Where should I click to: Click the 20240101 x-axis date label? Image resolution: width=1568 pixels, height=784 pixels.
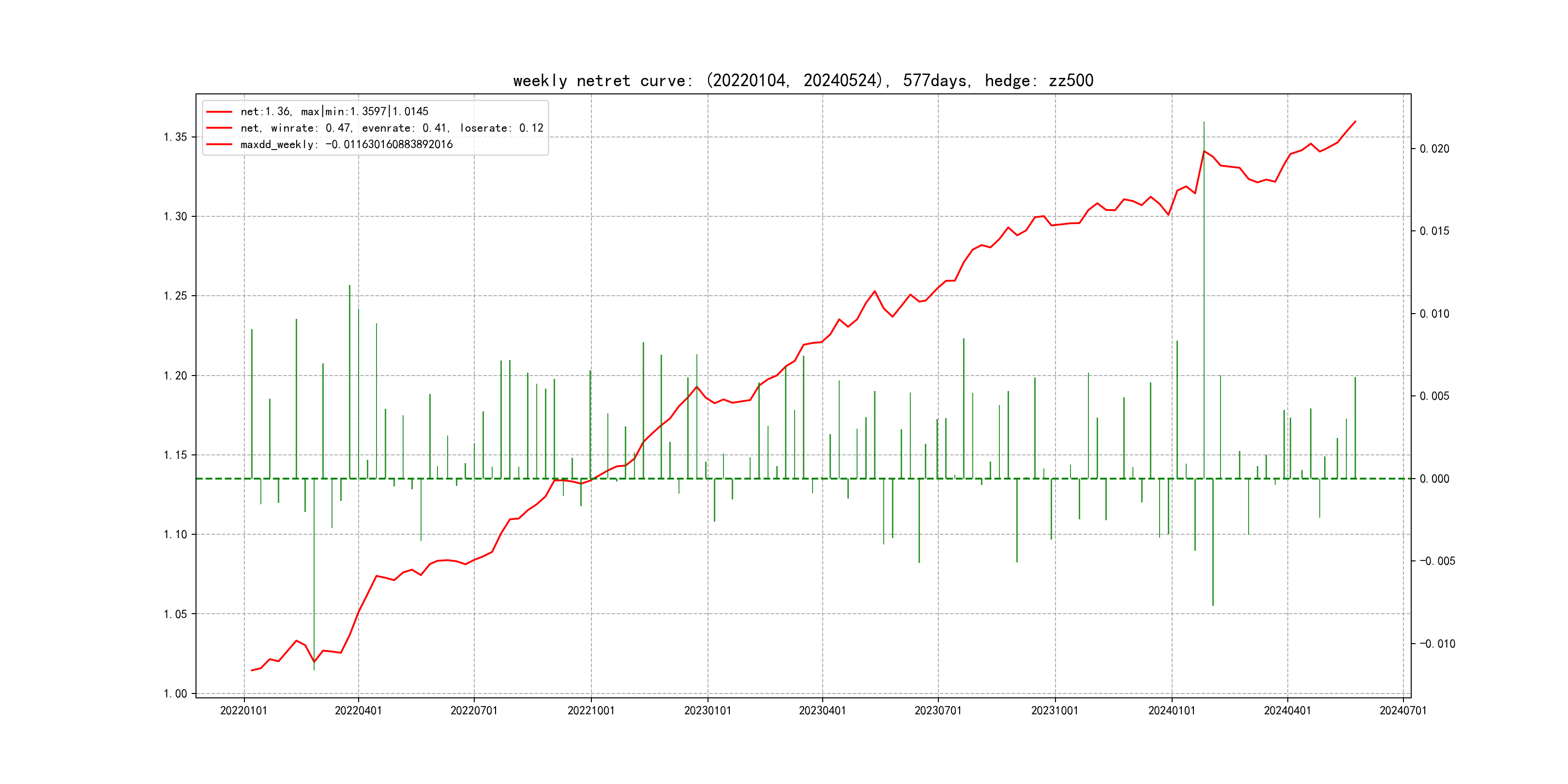coord(1171,710)
